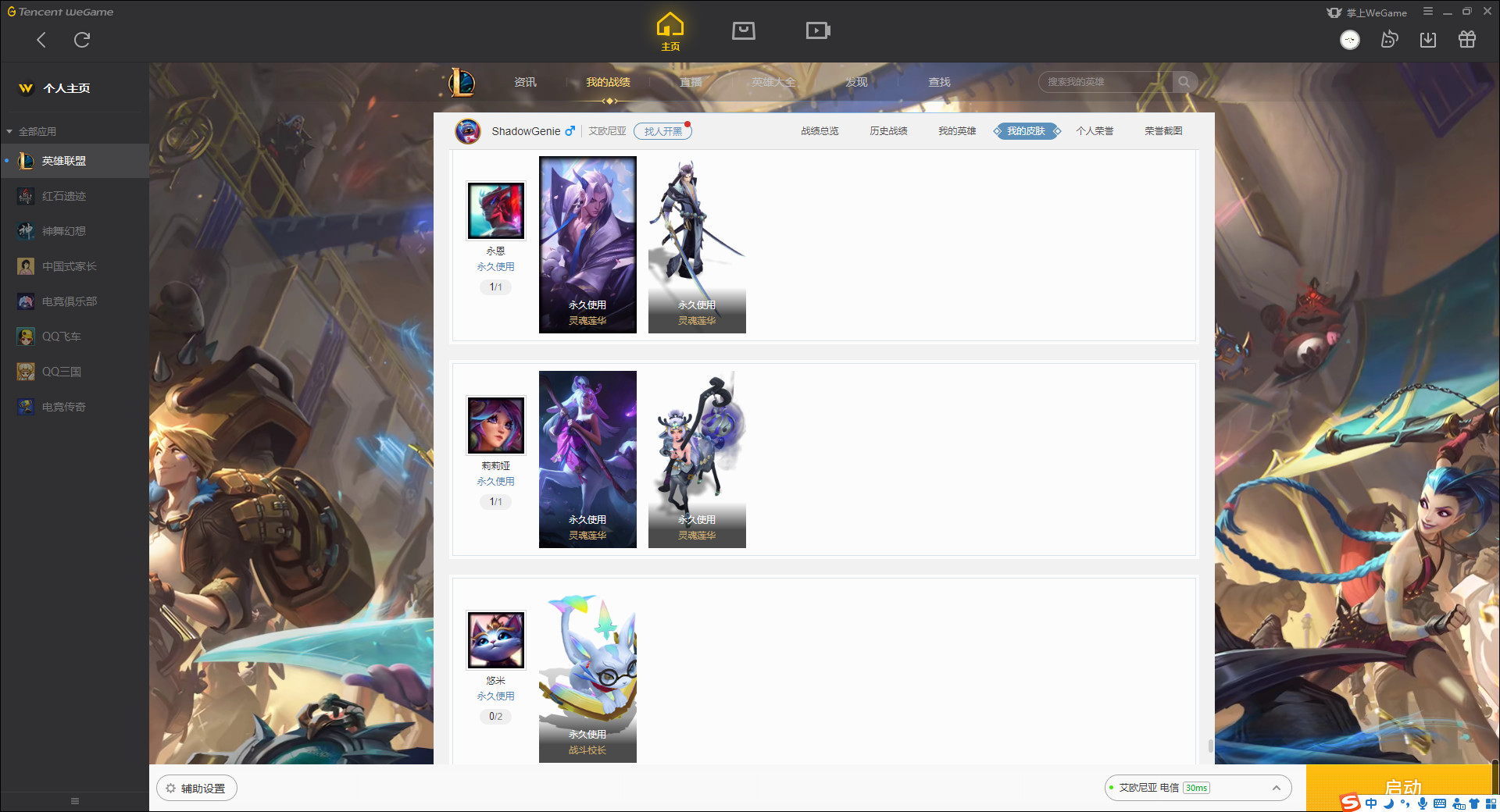Click the 找人开黑 button

[662, 131]
